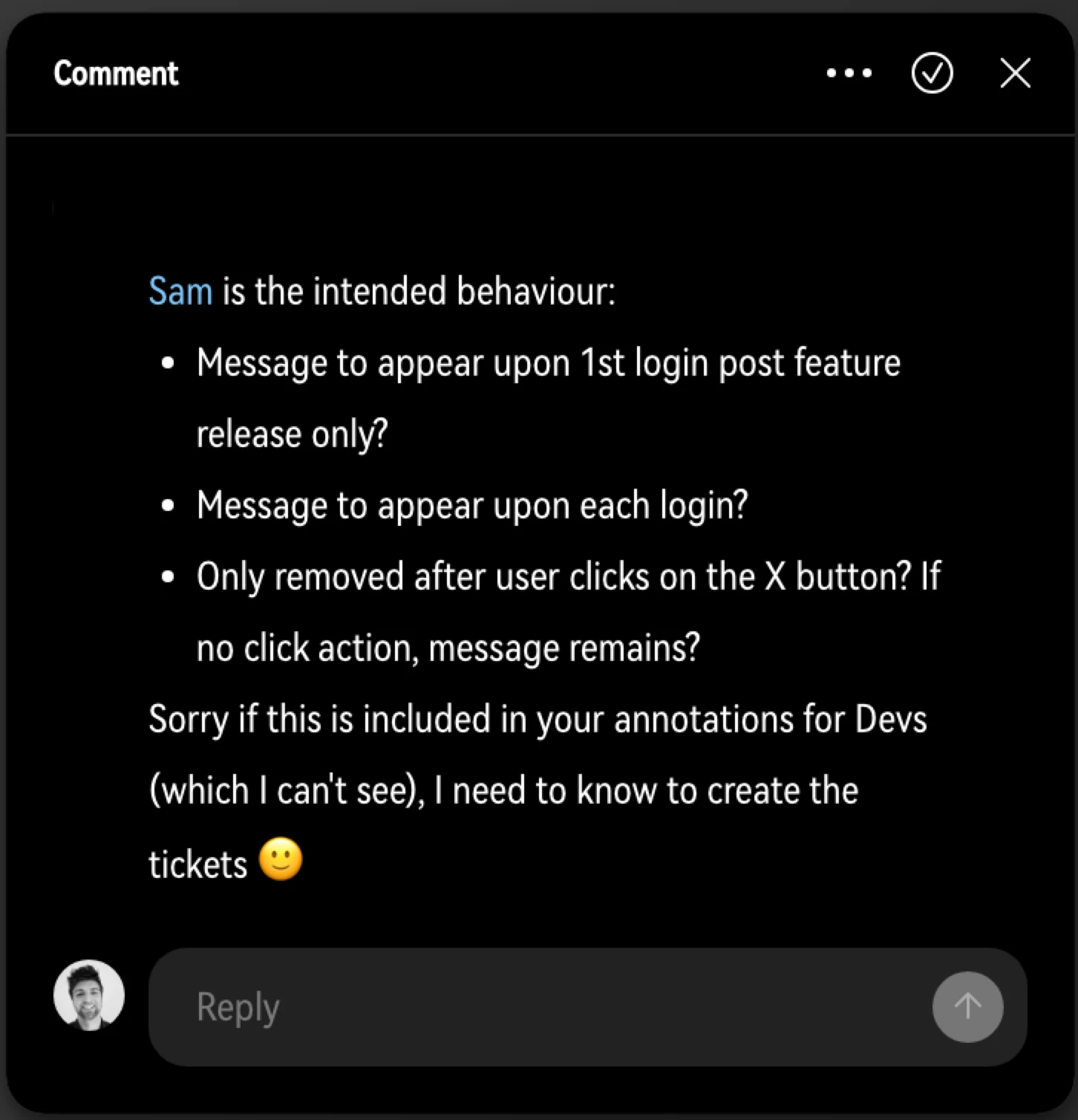Click the third bullet point marker
This screenshot has width=1078, height=1120.
point(169,577)
